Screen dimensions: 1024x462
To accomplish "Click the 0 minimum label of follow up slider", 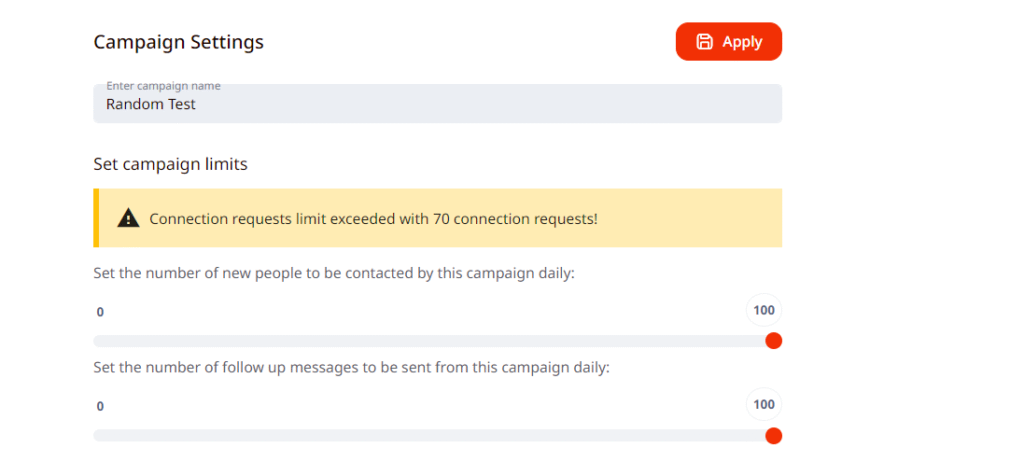I will click(x=100, y=406).
